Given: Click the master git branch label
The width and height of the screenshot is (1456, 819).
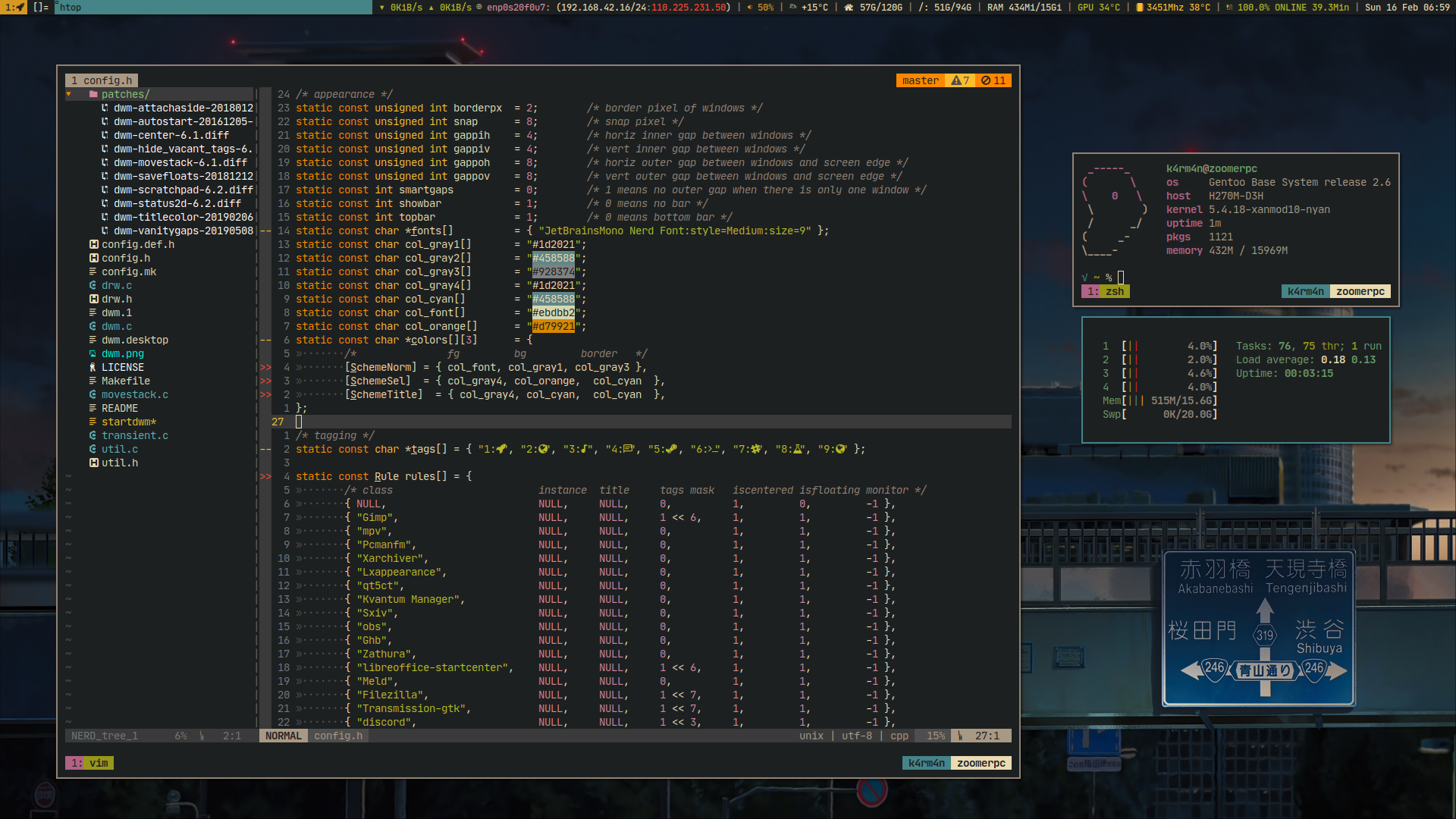Looking at the screenshot, I should point(920,80).
